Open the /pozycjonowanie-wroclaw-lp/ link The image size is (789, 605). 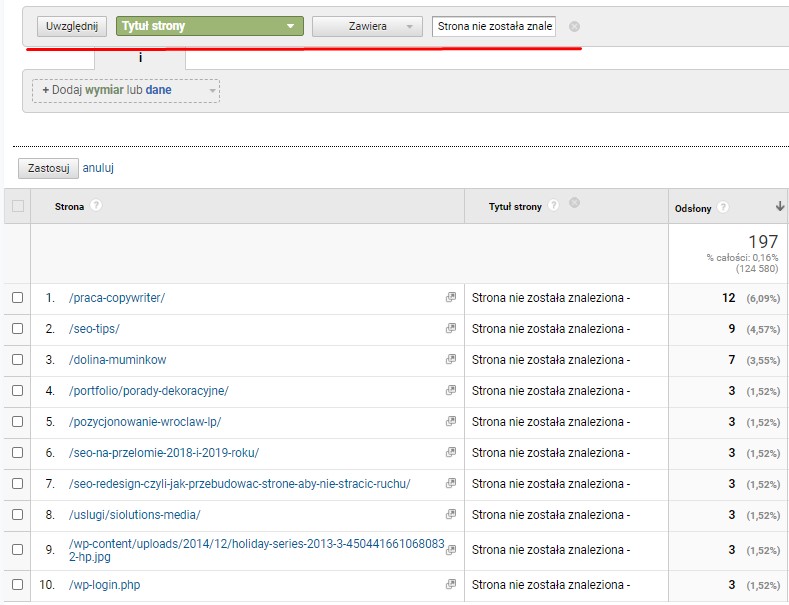click(x=145, y=422)
